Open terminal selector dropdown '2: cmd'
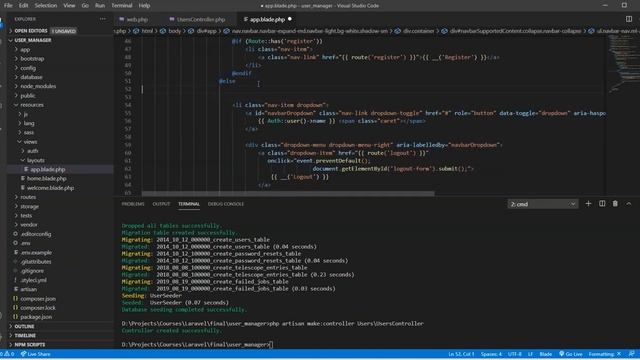The height and width of the screenshot is (360, 640). pyautogui.click(x=543, y=204)
